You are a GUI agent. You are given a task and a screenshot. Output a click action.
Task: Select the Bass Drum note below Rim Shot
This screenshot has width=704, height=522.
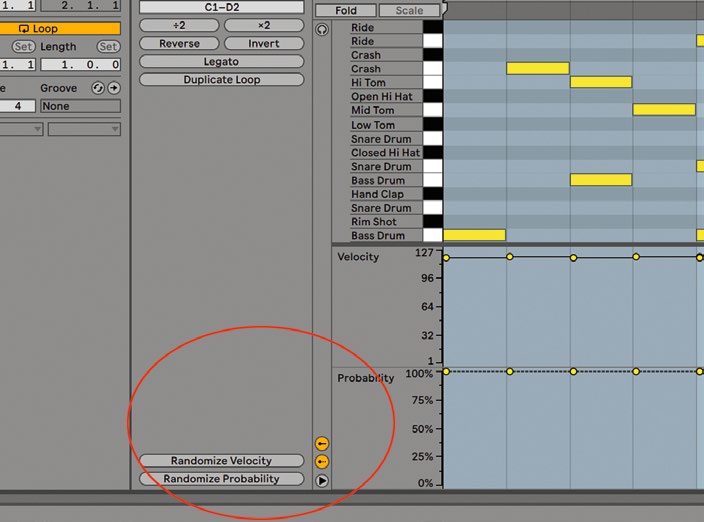(x=475, y=235)
